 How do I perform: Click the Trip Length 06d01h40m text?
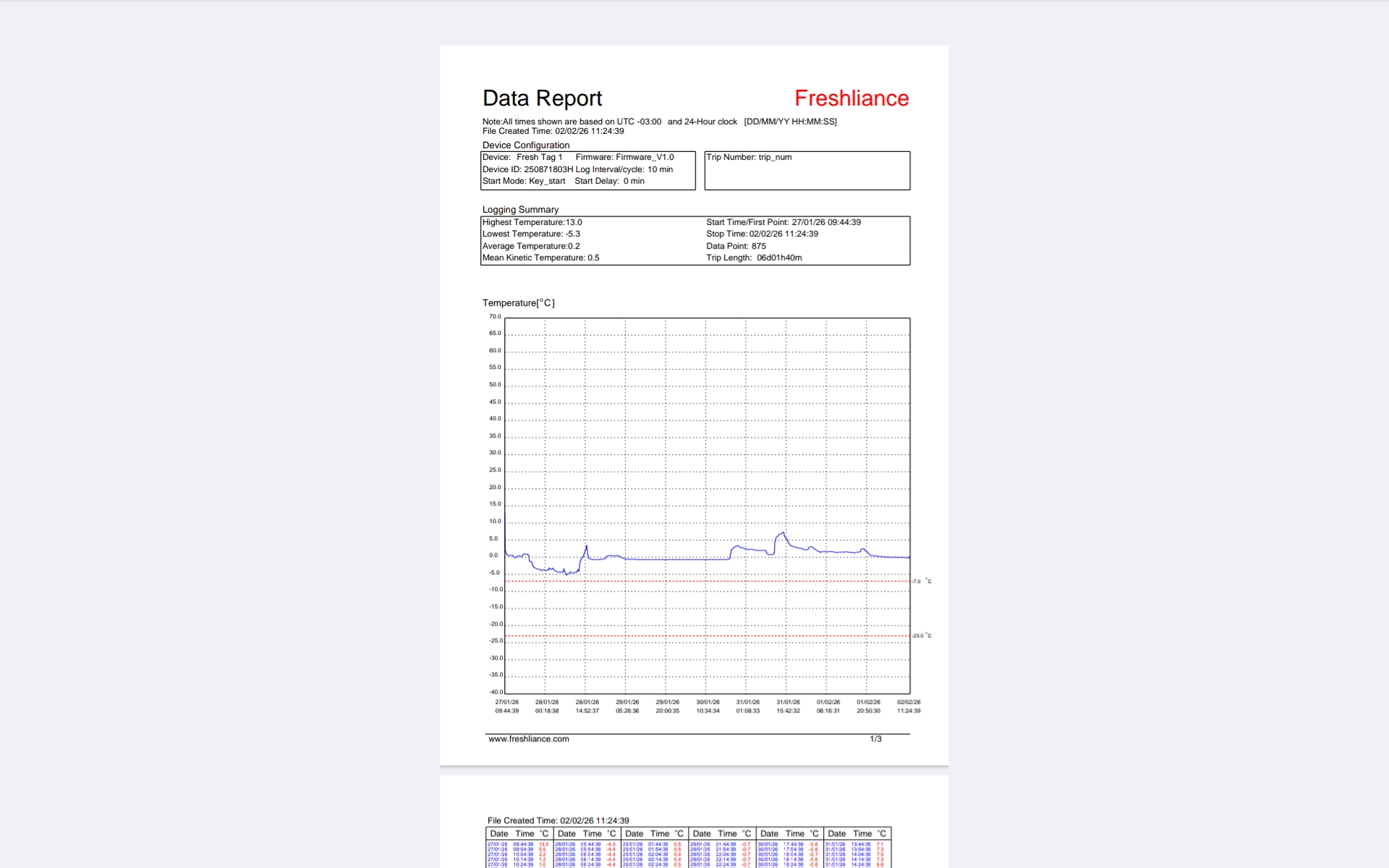(753, 258)
